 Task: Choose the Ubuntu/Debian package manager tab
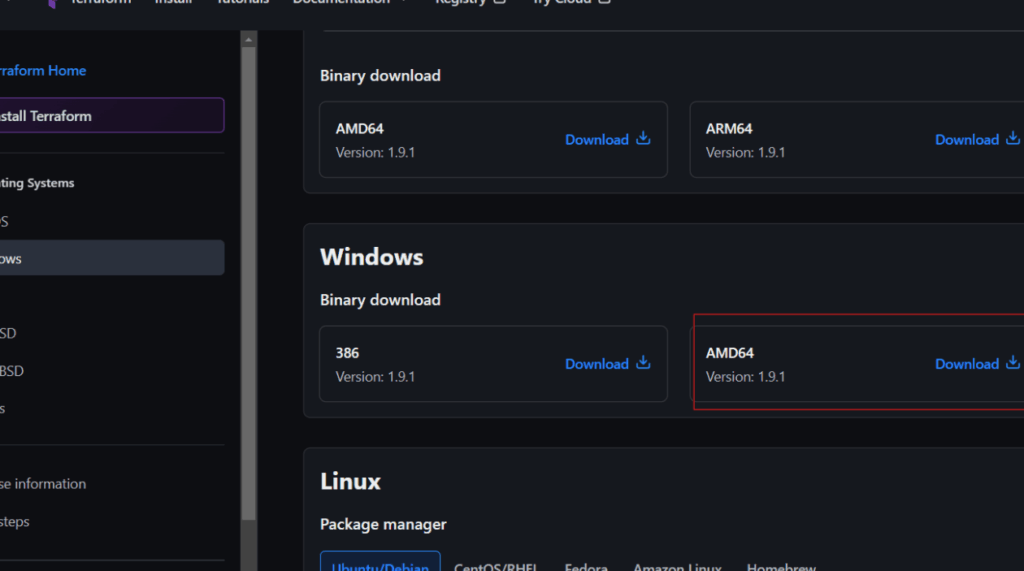(380, 565)
